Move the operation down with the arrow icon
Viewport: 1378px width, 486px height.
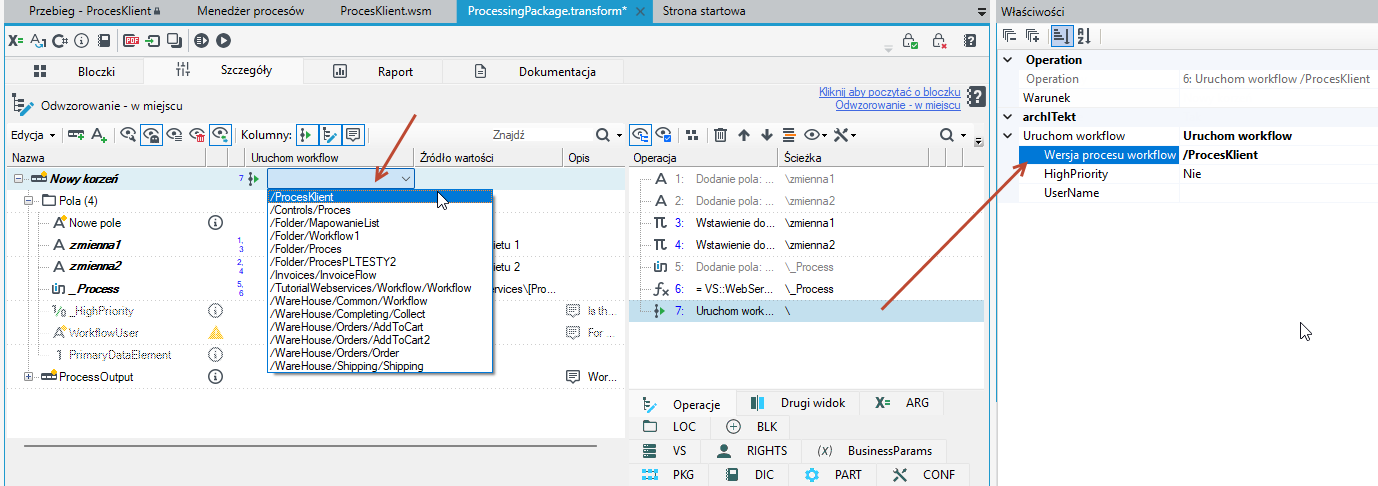[766, 134]
